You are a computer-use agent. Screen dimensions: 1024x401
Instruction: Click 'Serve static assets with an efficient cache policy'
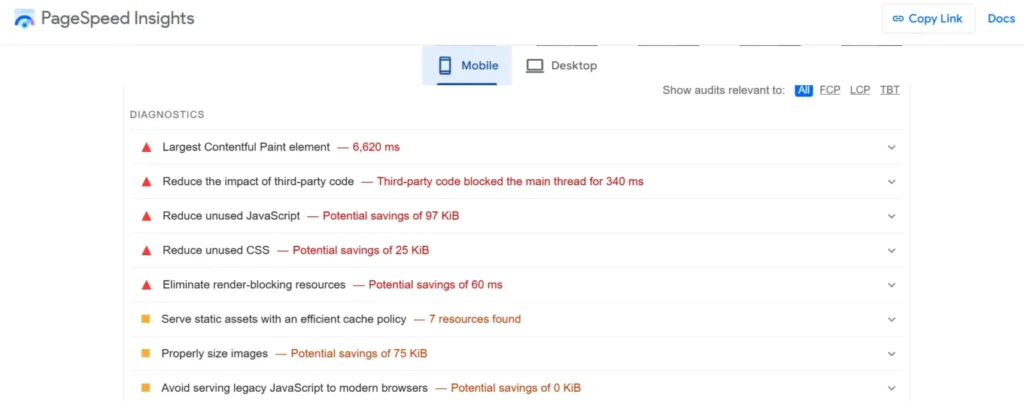(x=284, y=319)
